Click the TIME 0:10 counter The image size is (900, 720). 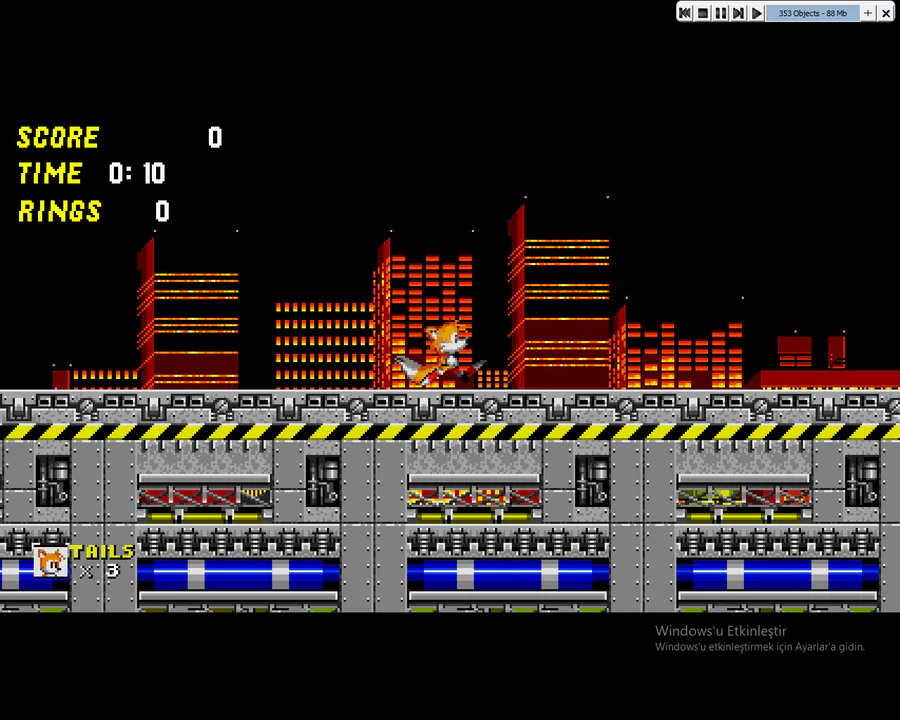tap(92, 173)
